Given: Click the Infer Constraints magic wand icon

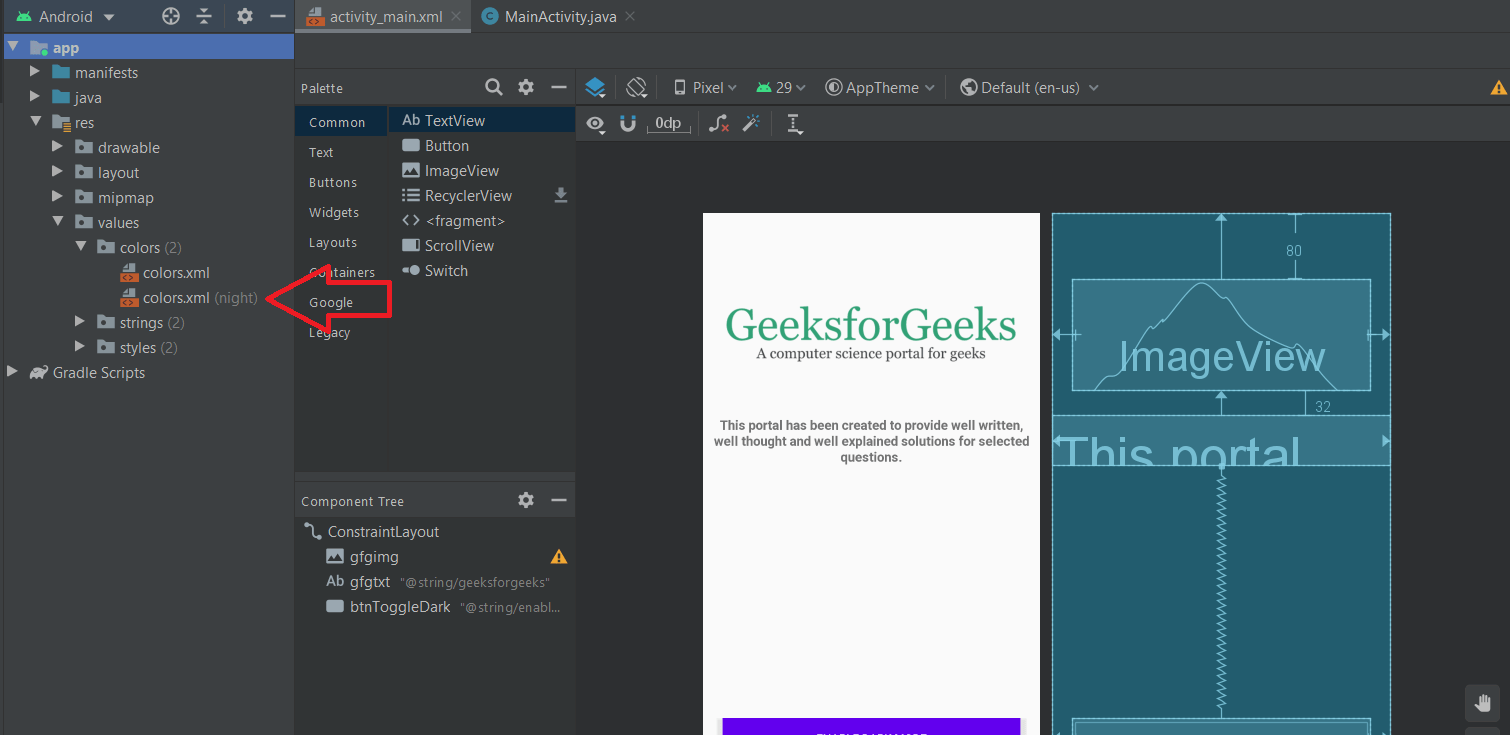Looking at the screenshot, I should [751, 124].
